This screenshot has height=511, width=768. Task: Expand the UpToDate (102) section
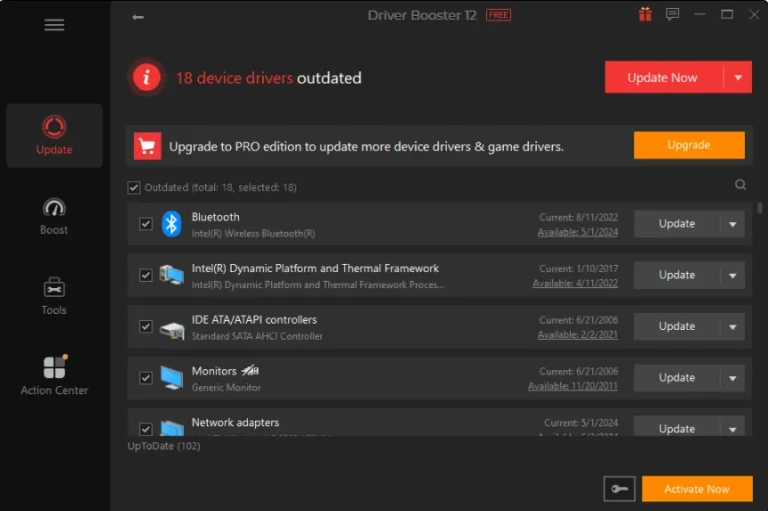164,446
